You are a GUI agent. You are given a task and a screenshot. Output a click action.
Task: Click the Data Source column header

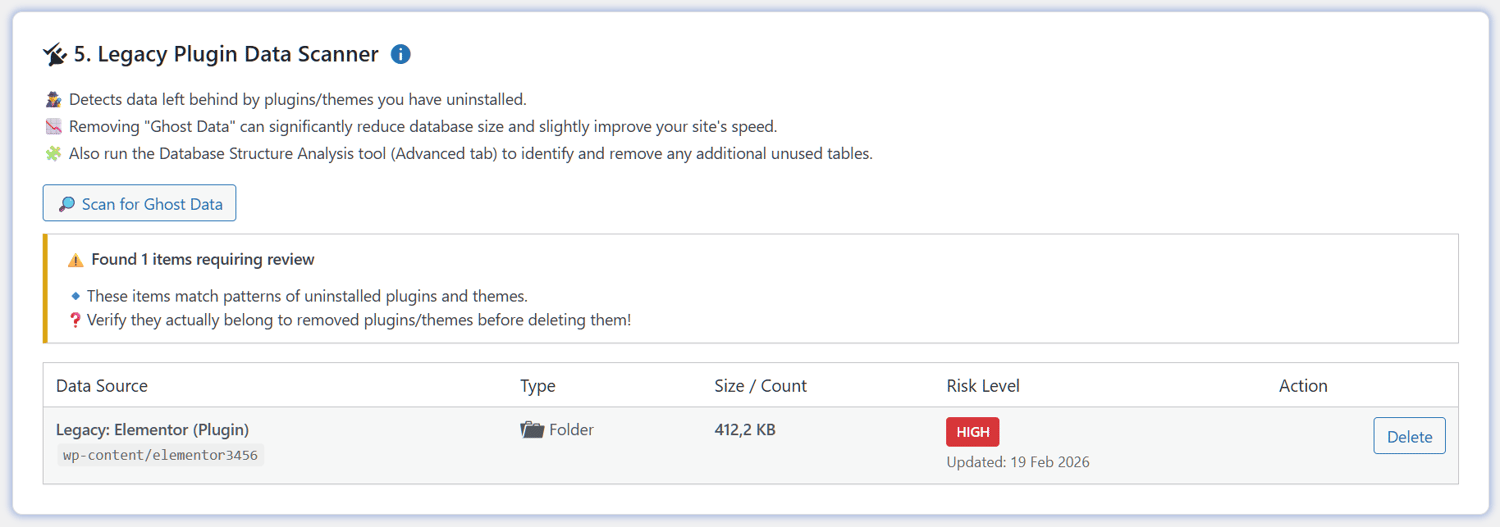coord(102,386)
